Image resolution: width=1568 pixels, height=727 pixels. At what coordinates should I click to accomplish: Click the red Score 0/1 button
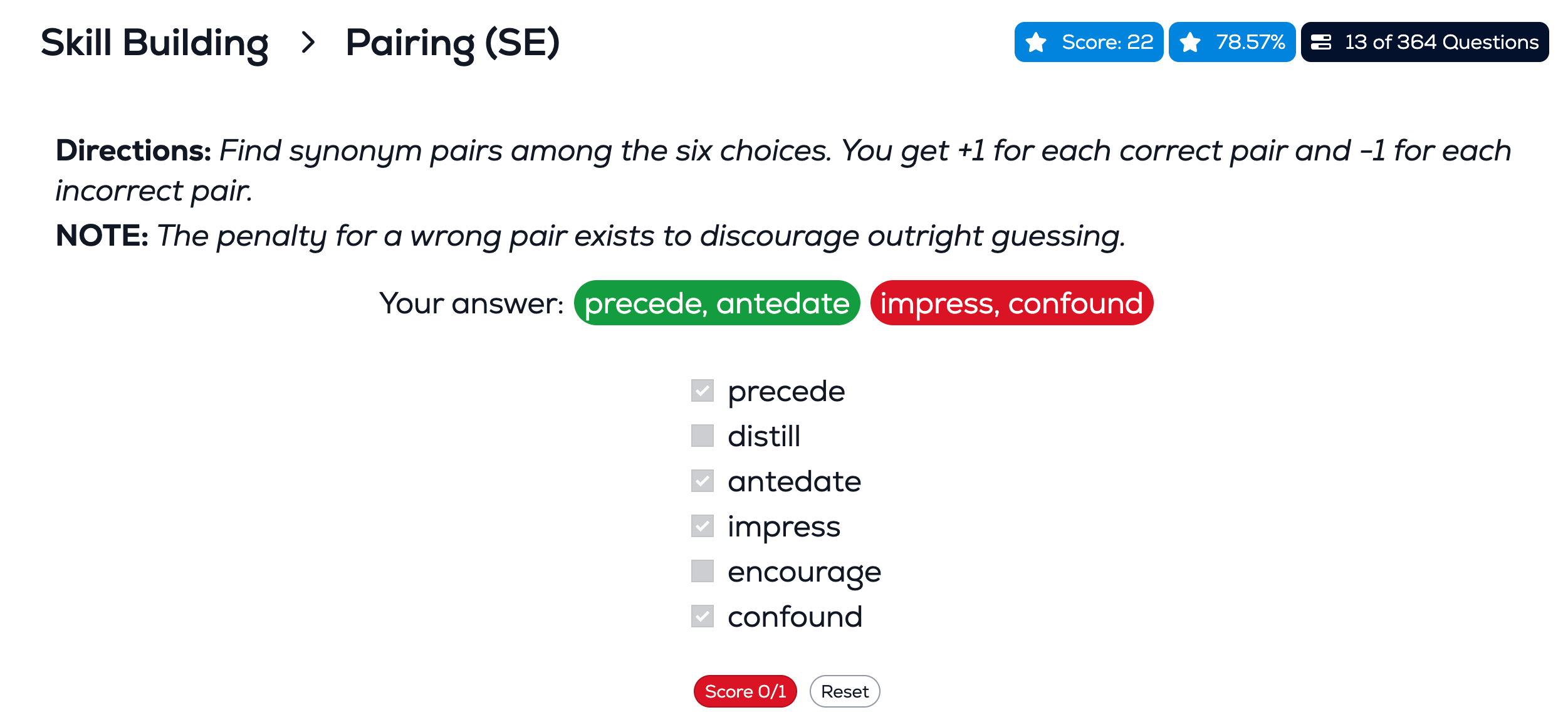point(745,691)
